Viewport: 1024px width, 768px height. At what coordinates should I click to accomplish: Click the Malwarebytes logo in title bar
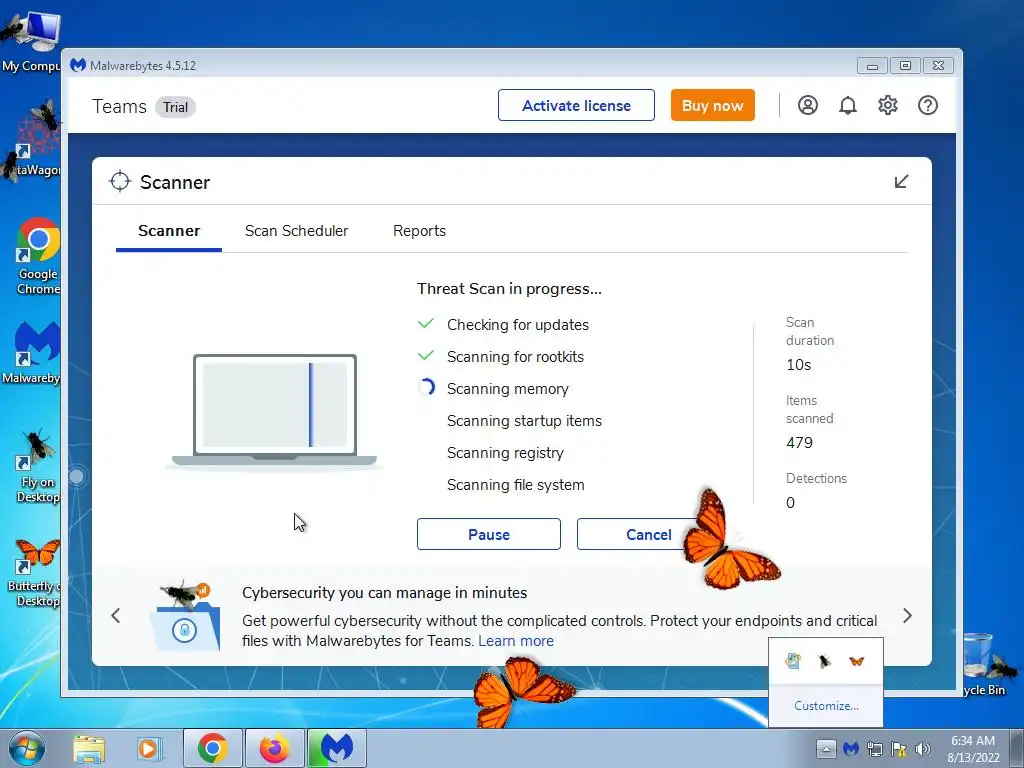[x=78, y=65]
